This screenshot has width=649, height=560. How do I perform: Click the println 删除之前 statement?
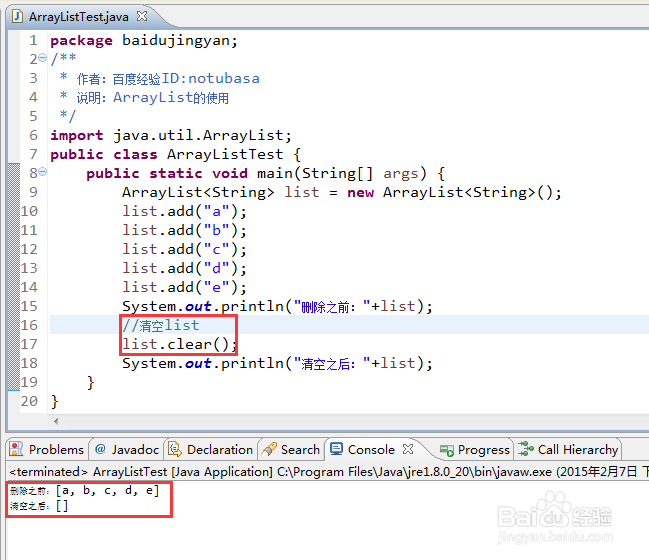(277, 307)
